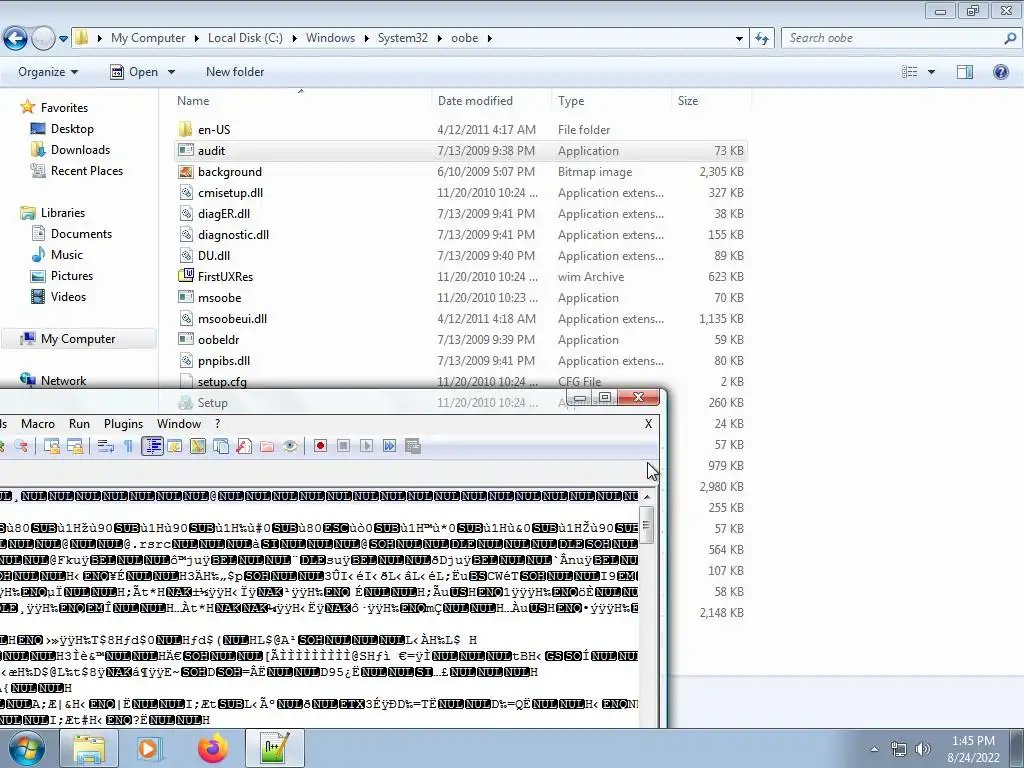The width and height of the screenshot is (1024, 768).
Task: Select Desktop under Favorites
Action: 72,129
